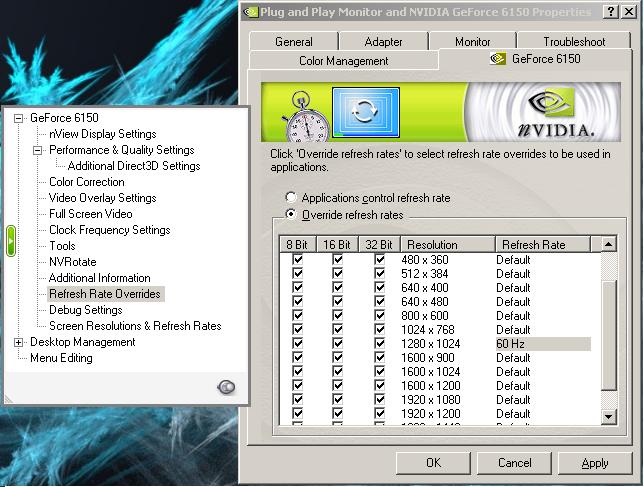Click the blue refresh arrows monitor icon
Viewport: 644px width, 487px height.
pyautogui.click(x=366, y=112)
